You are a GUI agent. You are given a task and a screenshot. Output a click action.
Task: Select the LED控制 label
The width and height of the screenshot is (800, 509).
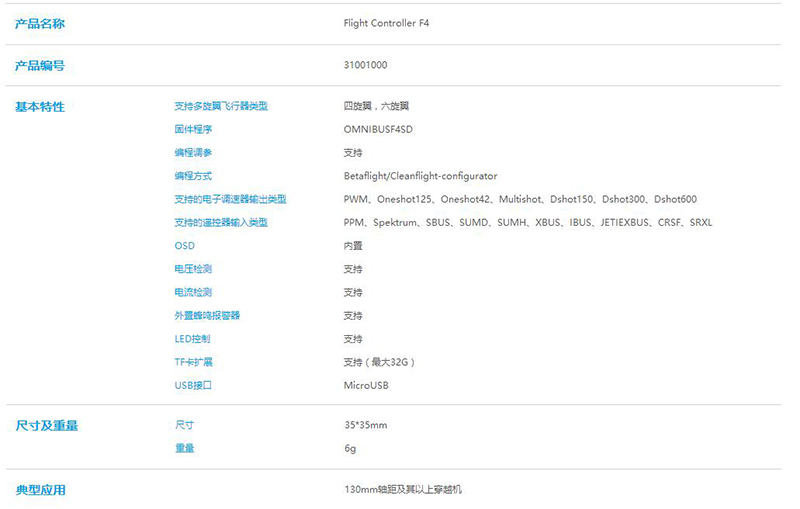tap(192, 339)
